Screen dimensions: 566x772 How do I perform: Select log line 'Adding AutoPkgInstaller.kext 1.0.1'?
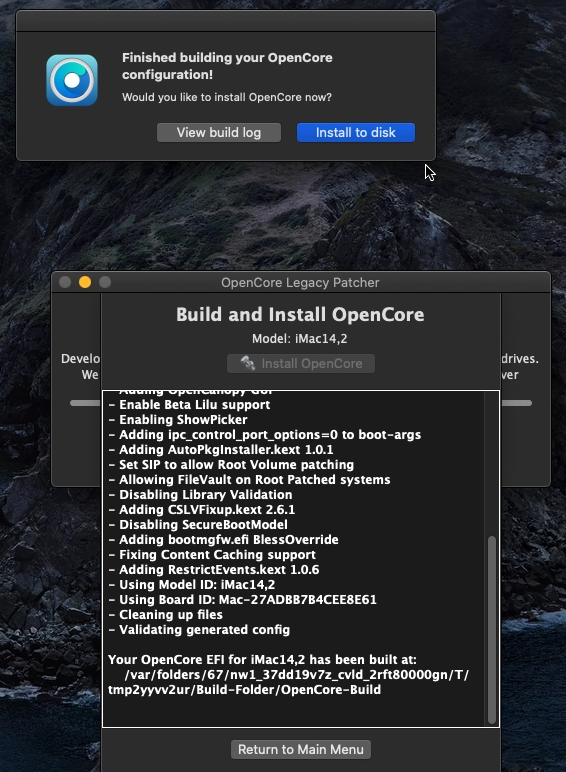221,450
